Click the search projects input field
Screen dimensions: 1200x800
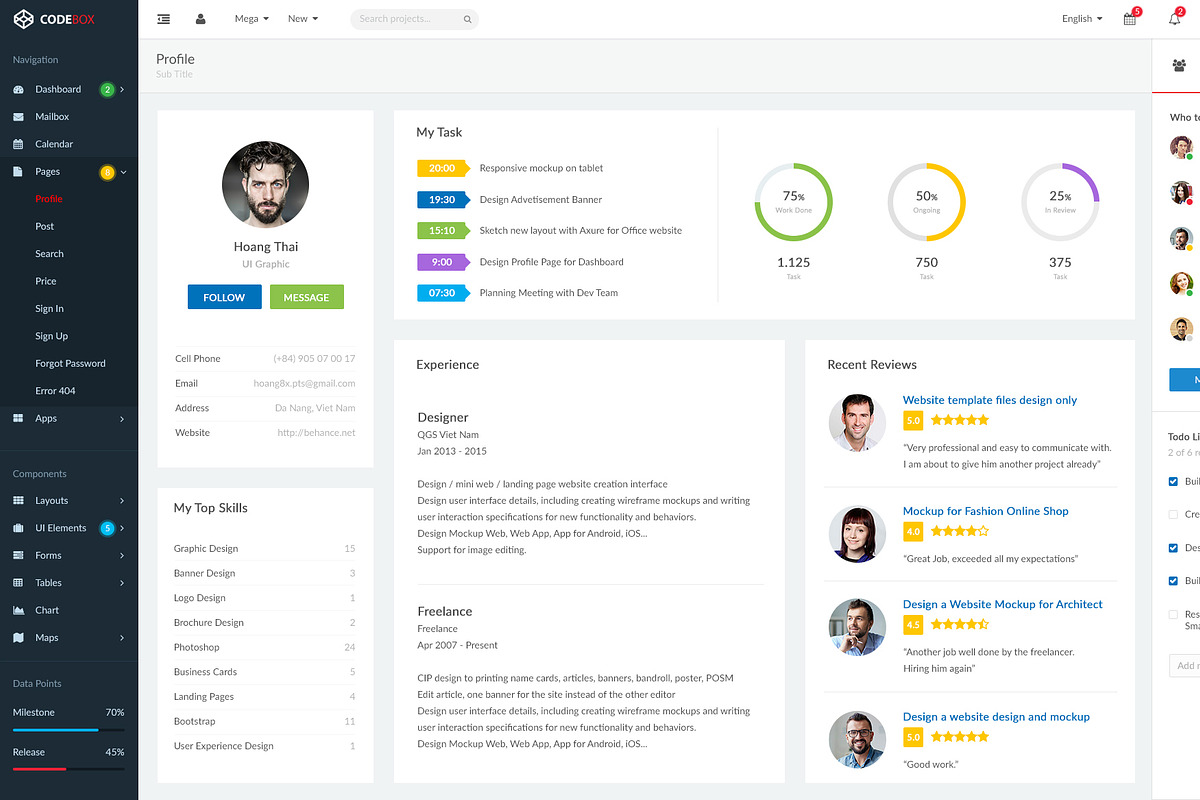click(x=414, y=18)
